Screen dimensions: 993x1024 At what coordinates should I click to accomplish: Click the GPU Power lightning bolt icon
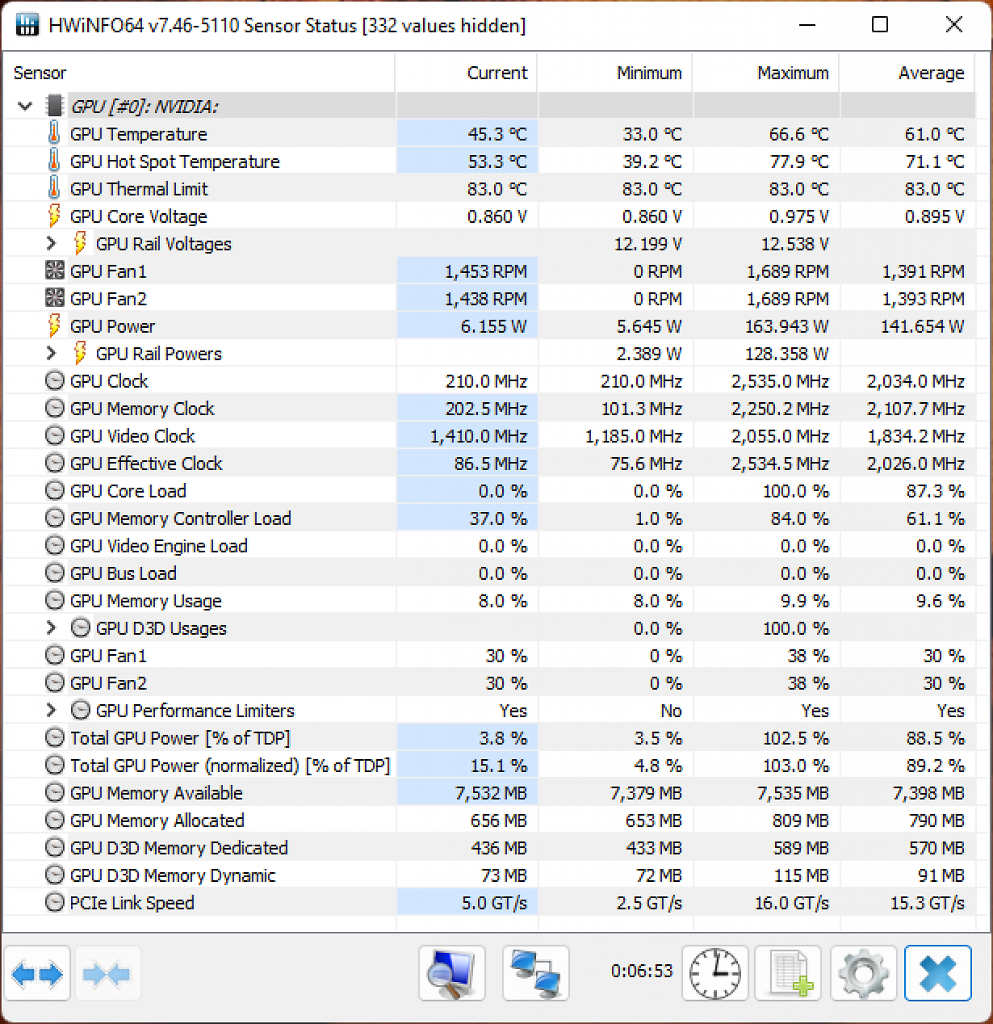pos(54,325)
